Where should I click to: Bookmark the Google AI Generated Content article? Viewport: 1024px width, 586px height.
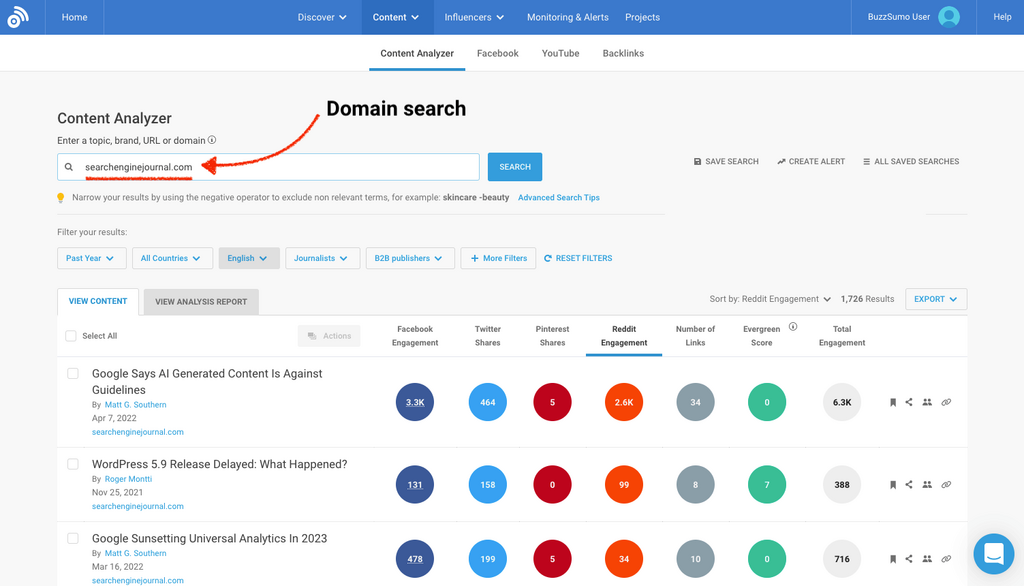tap(893, 402)
